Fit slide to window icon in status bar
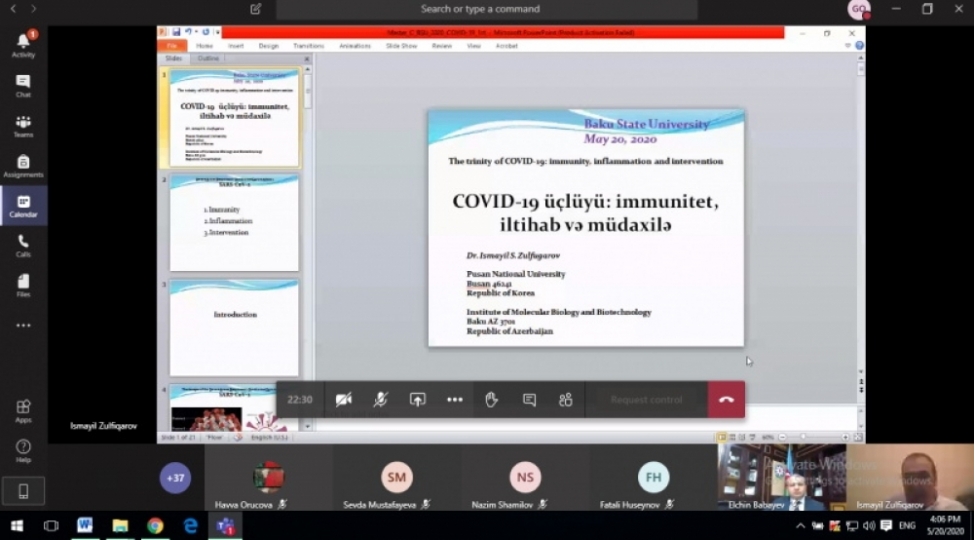 point(858,437)
